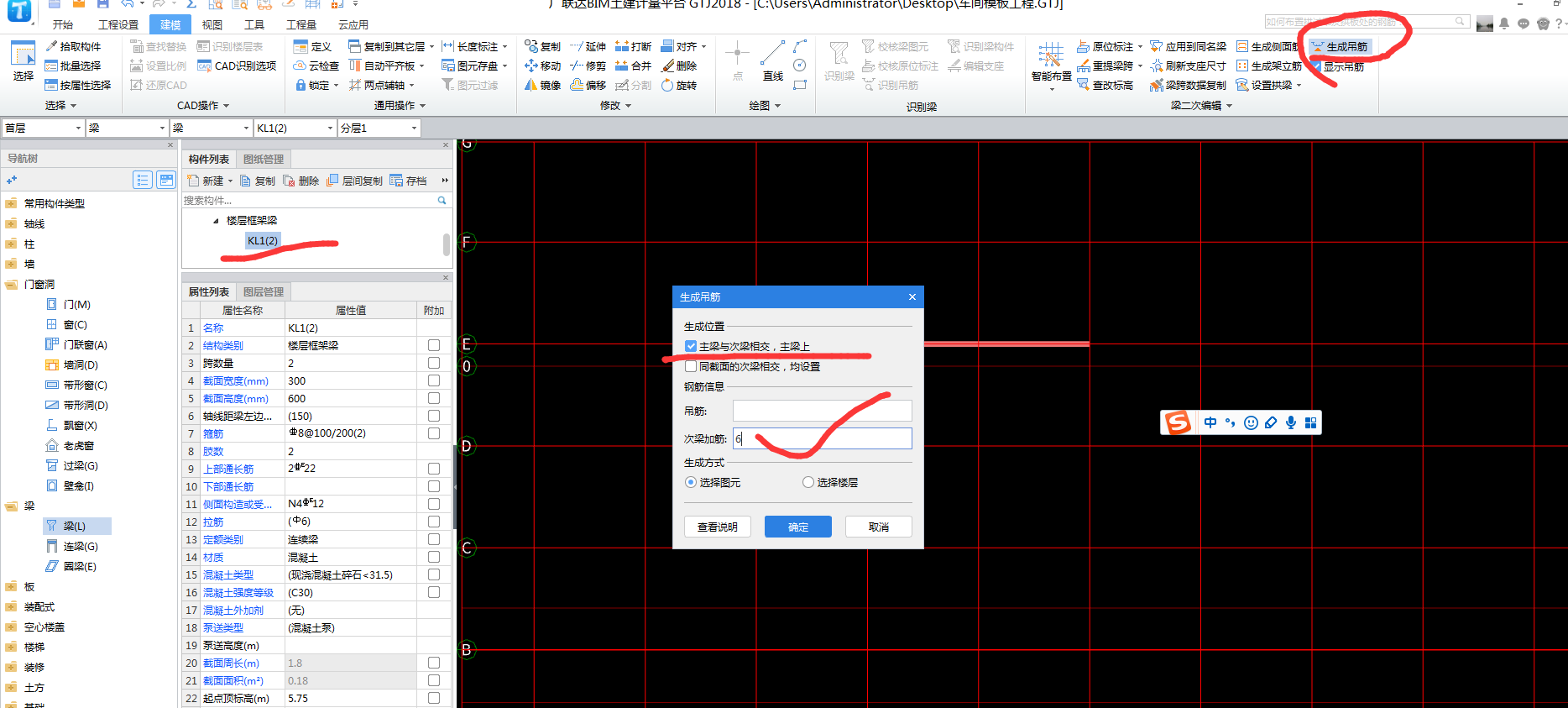
Task: Click the 延伸 (extend) tool
Action: click(x=588, y=46)
